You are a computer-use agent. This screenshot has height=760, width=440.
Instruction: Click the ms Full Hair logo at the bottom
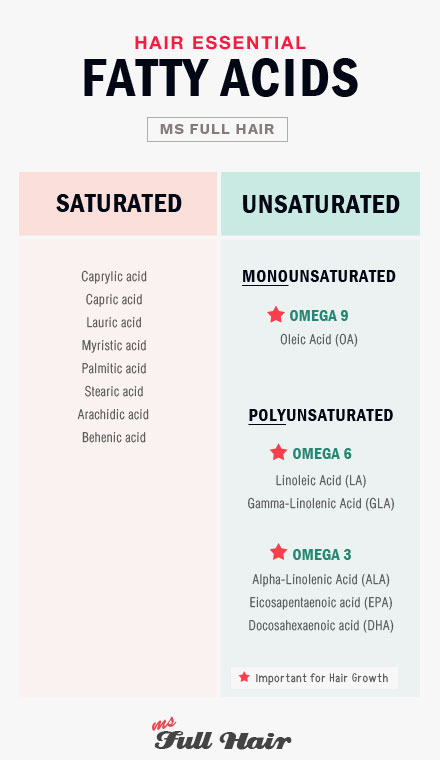point(222,735)
